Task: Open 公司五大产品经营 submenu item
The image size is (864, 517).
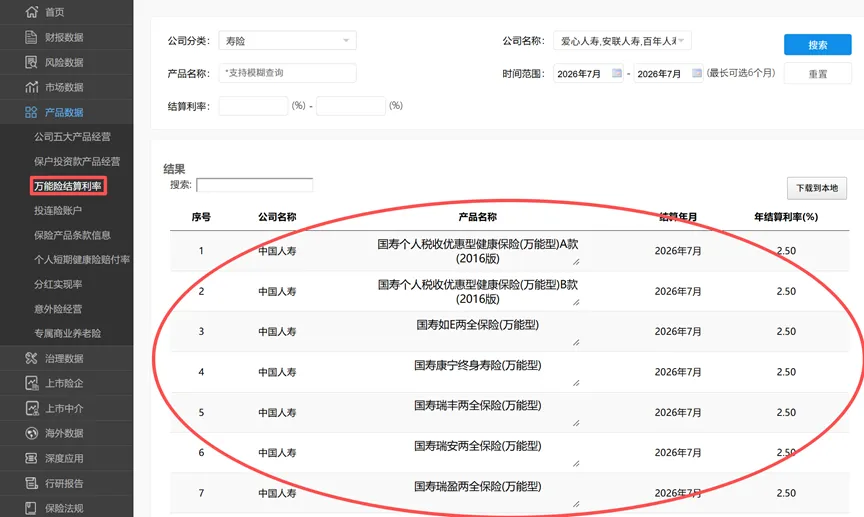Action: click(72, 137)
